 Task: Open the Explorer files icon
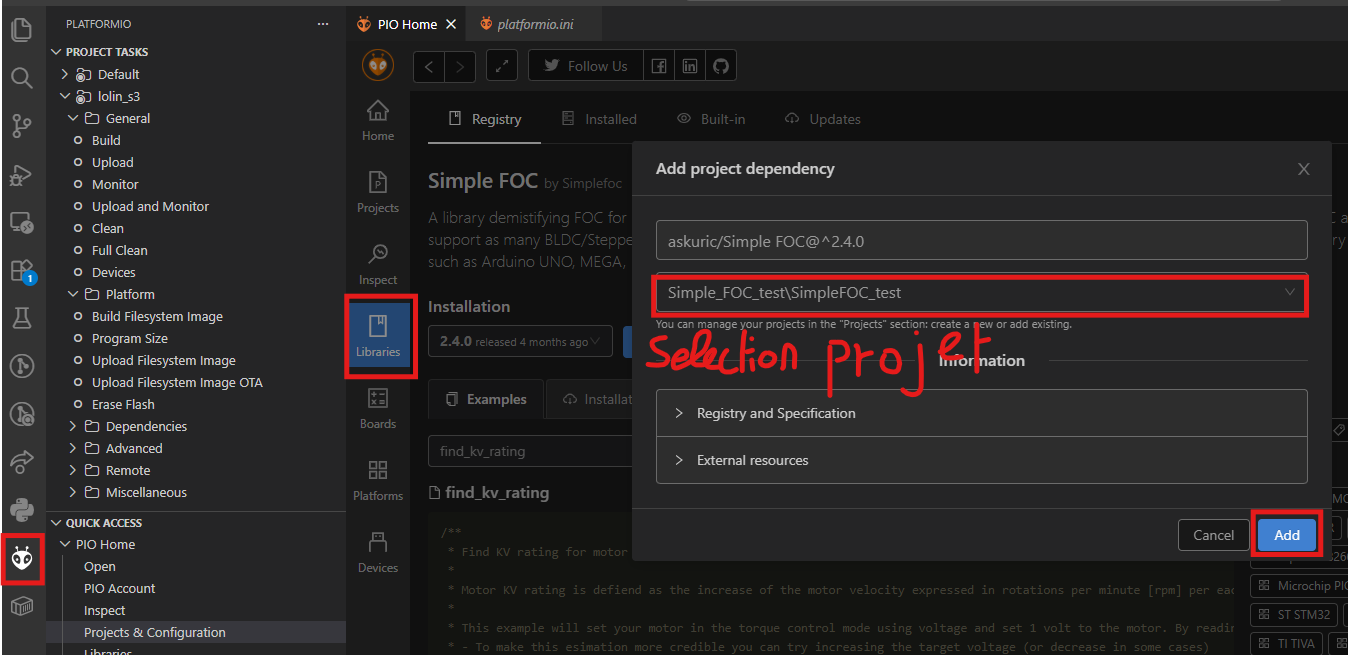point(21,29)
